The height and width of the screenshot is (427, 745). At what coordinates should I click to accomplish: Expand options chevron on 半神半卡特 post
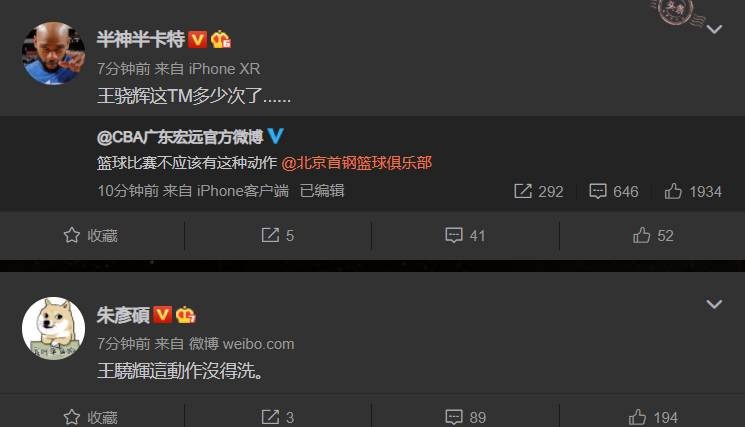point(714,29)
